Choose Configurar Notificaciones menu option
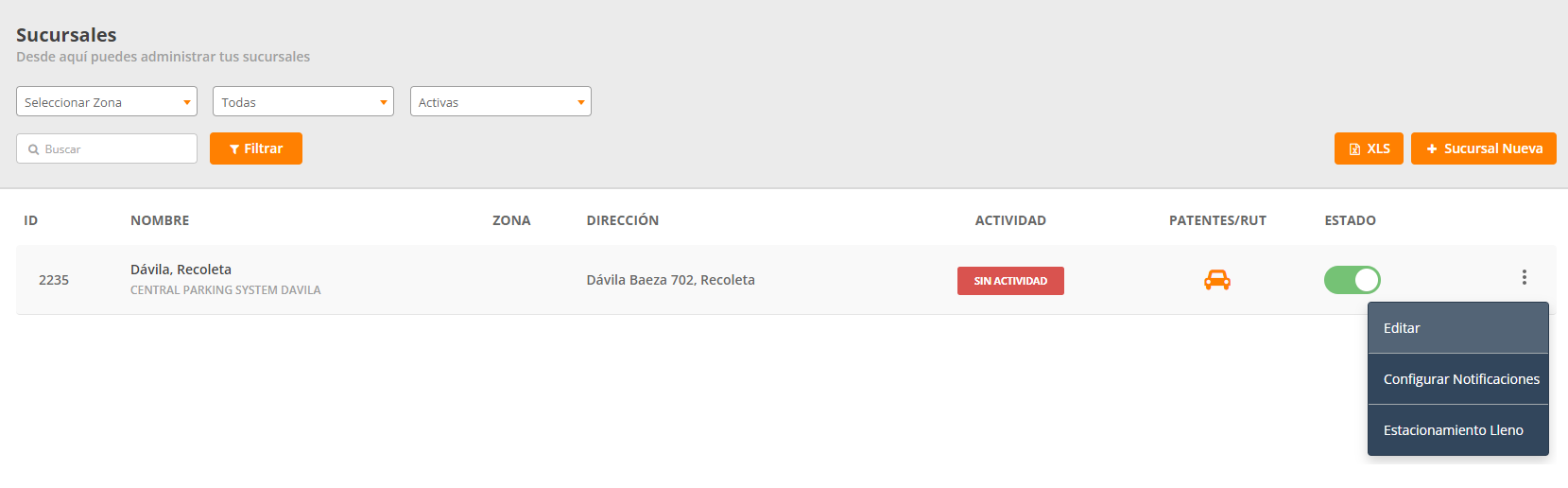 [x=1460, y=379]
